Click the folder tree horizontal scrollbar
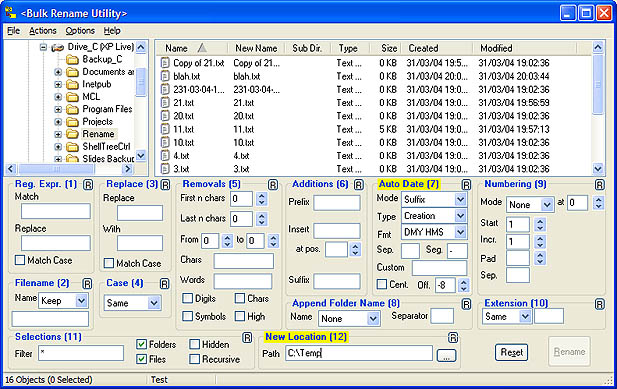 click(x=69, y=169)
